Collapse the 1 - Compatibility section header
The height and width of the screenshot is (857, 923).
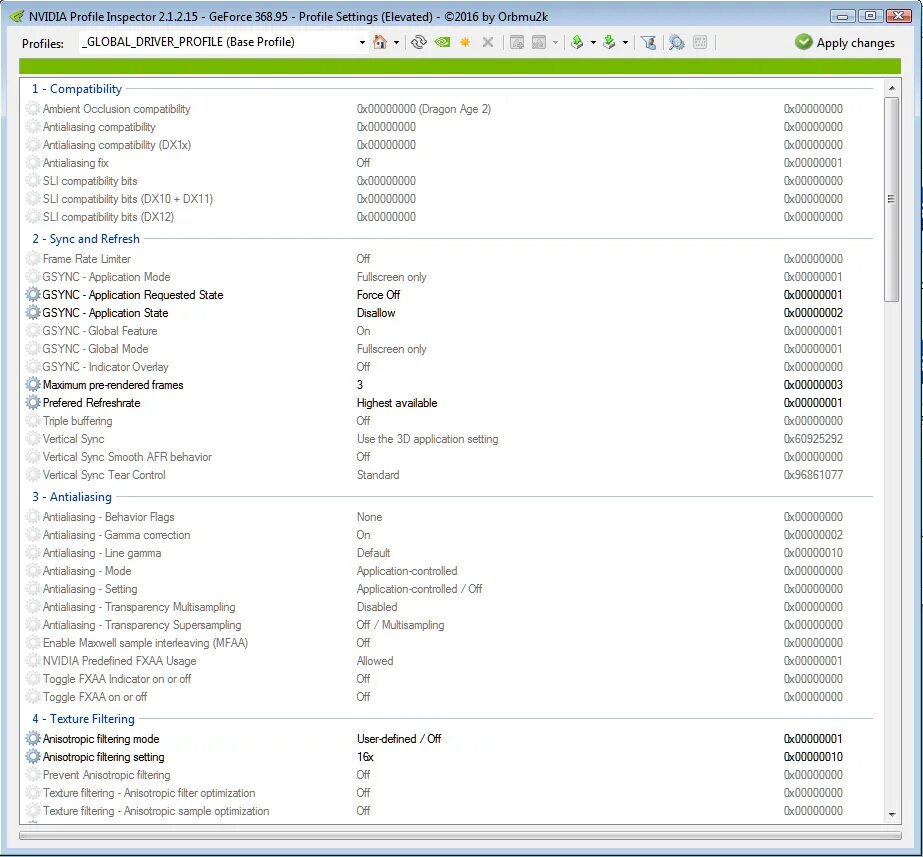[x=77, y=89]
